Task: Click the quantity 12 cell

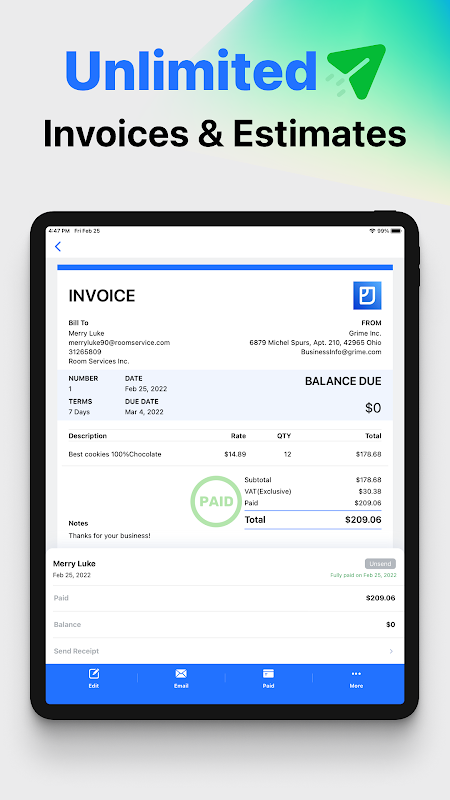Action: pos(287,454)
